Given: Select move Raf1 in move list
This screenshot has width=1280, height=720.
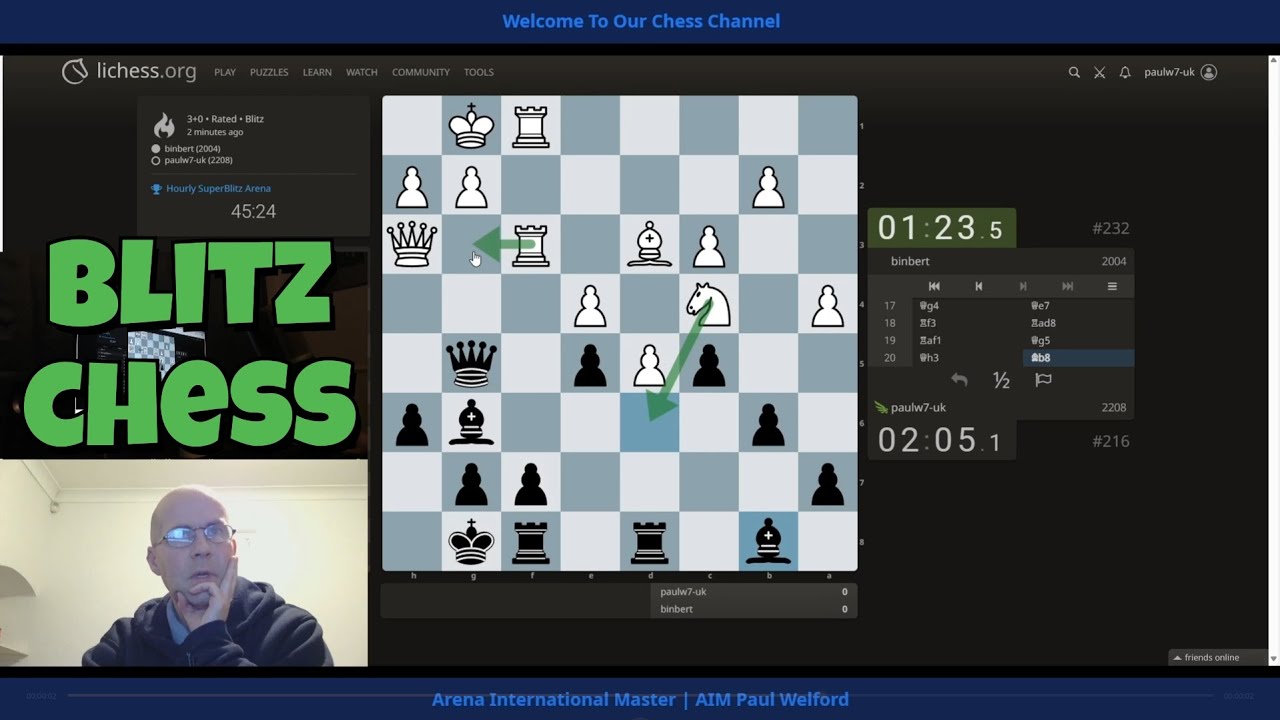Looking at the screenshot, I should [971, 340].
